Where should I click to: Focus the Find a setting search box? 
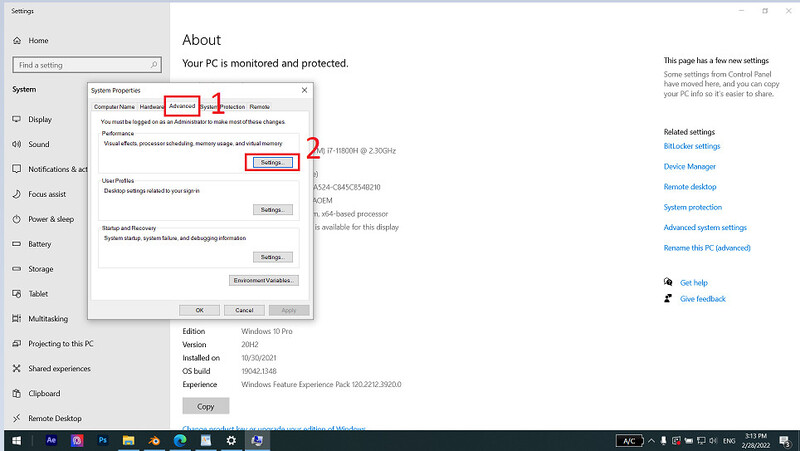coord(87,65)
